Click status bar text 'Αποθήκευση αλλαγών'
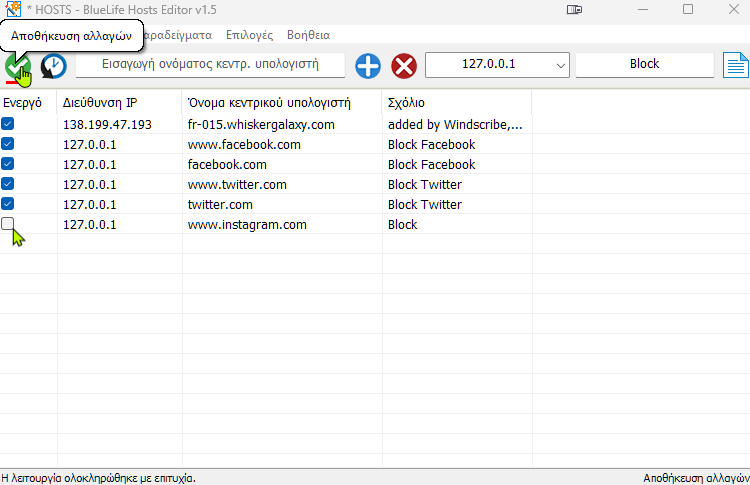 [x=696, y=478]
